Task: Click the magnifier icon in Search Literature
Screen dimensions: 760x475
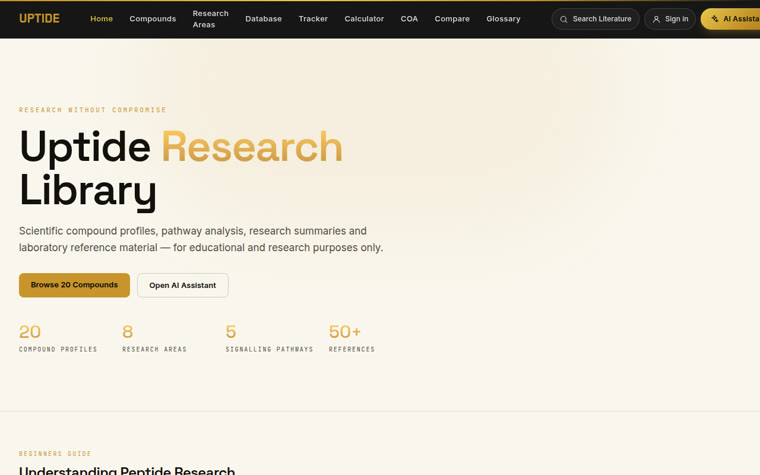Action: (563, 19)
